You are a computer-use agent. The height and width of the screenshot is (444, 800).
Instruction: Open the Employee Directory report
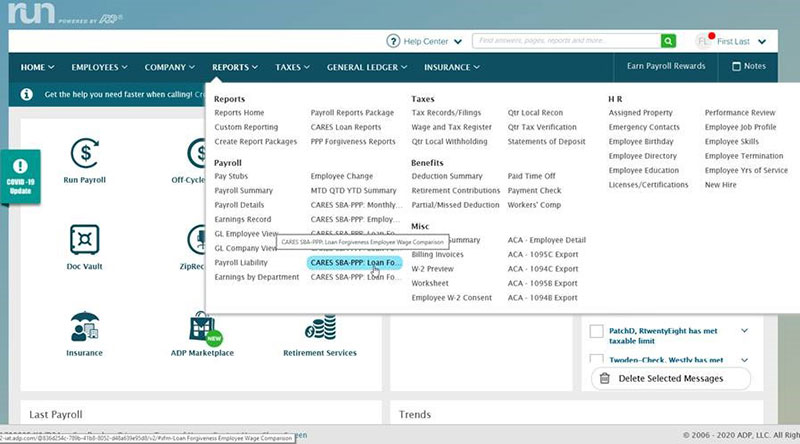642,156
